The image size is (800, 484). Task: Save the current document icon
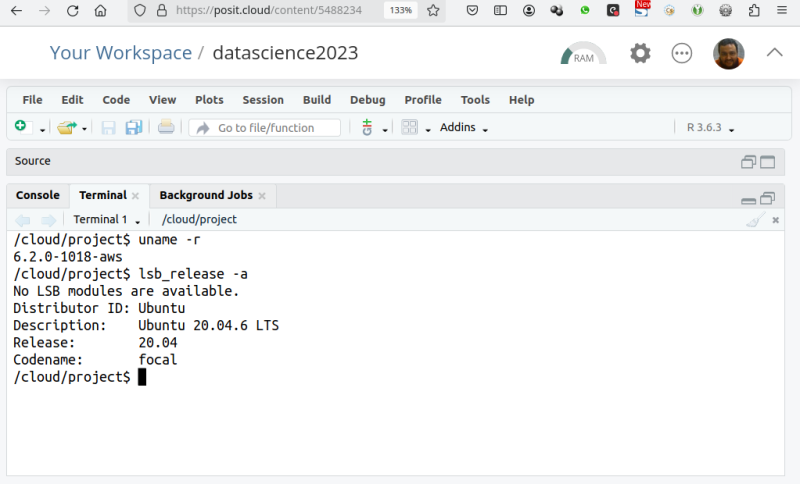click(x=108, y=128)
